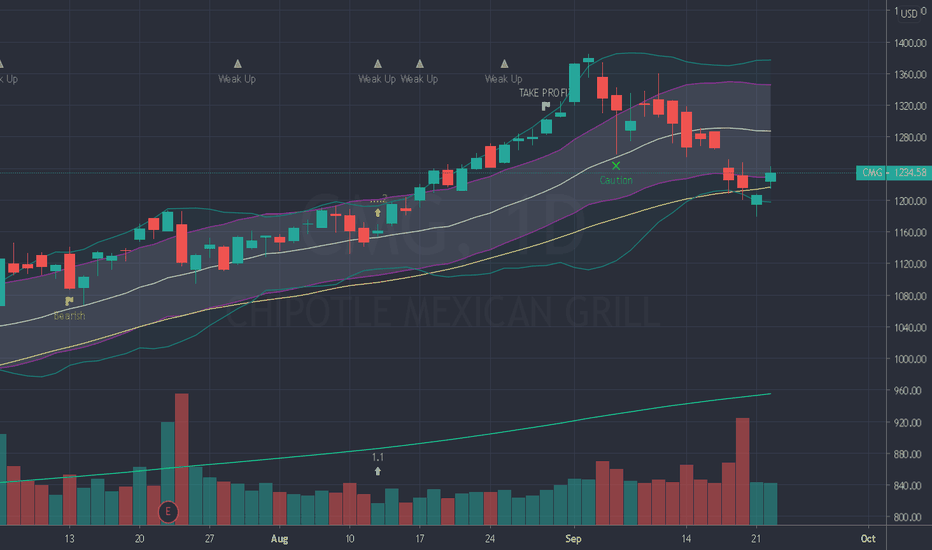Click the 14 date on time axis
This screenshot has height=550, width=932.
[x=686, y=539]
